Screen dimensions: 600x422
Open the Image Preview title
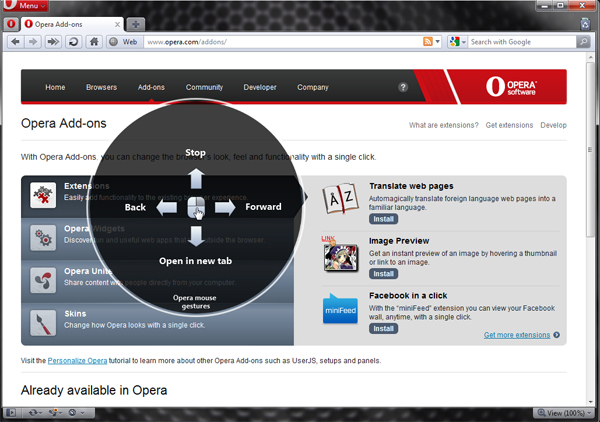pos(399,241)
